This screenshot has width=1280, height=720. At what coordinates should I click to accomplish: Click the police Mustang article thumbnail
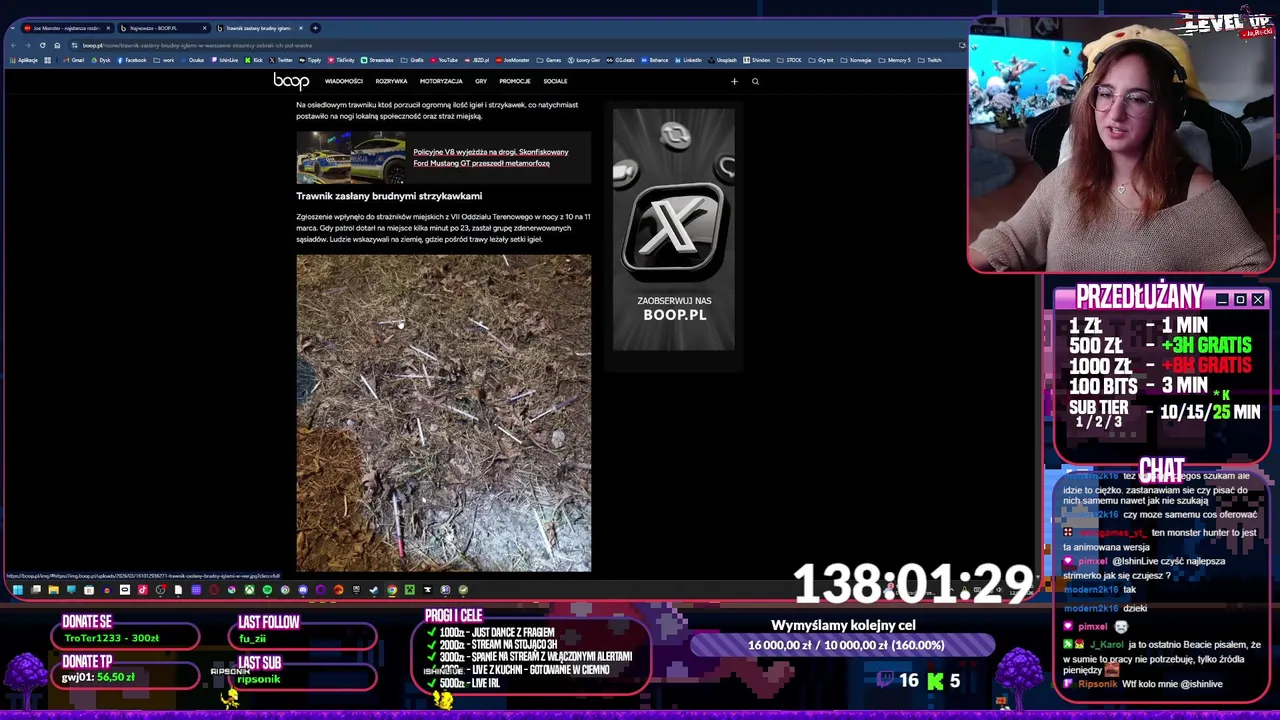click(351, 157)
